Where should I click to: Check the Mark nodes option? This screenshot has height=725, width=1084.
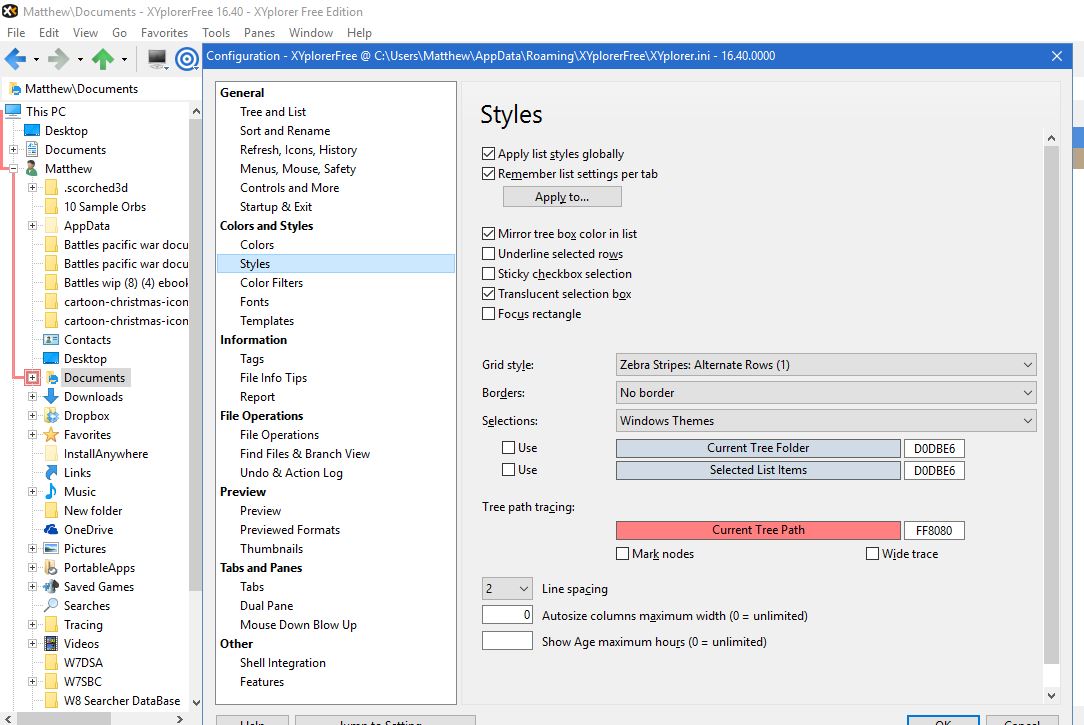(622, 553)
